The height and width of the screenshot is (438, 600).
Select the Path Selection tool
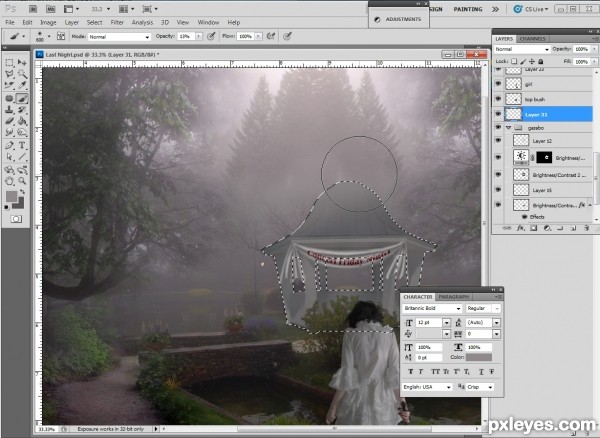coord(10,157)
